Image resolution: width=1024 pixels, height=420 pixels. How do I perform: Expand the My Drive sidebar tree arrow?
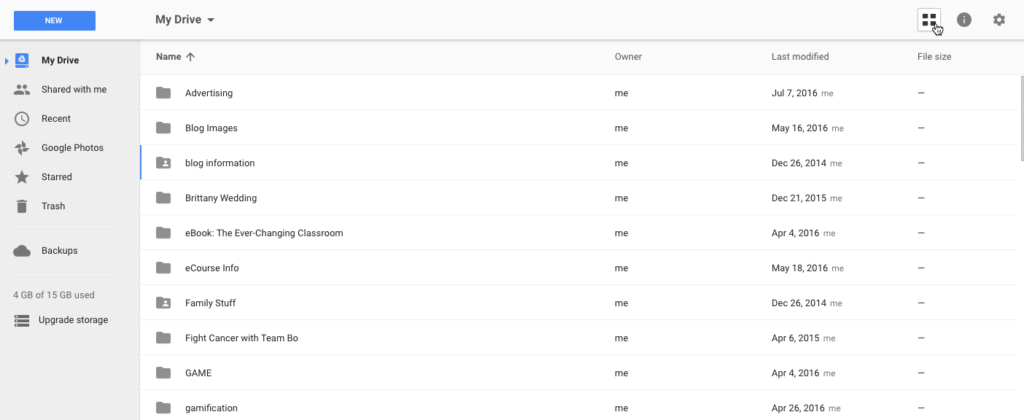7,61
